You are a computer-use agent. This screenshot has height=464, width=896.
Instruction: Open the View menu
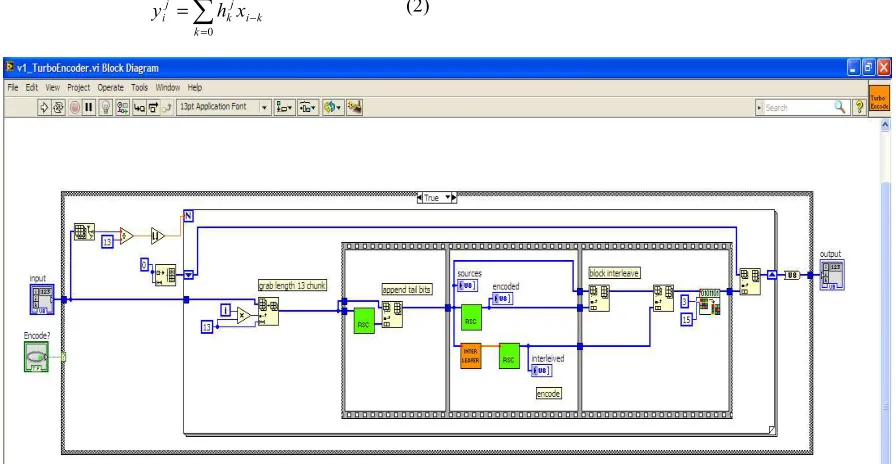[53, 87]
